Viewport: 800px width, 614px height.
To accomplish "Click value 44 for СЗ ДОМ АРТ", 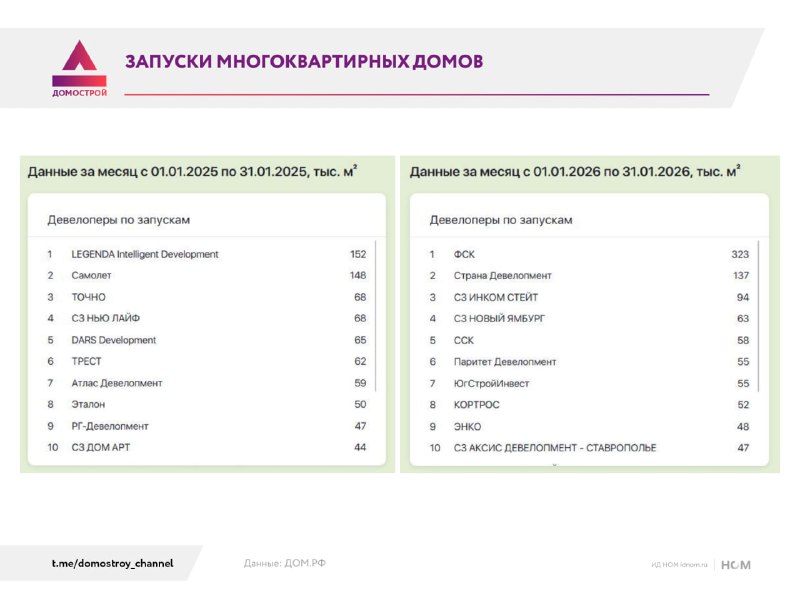I will 360,448.
